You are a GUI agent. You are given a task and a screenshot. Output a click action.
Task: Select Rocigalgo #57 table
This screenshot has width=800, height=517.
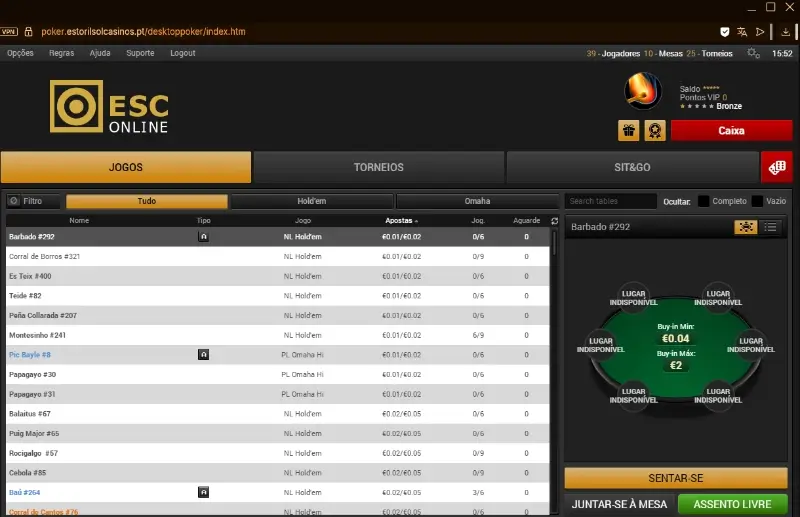[x=278, y=453]
